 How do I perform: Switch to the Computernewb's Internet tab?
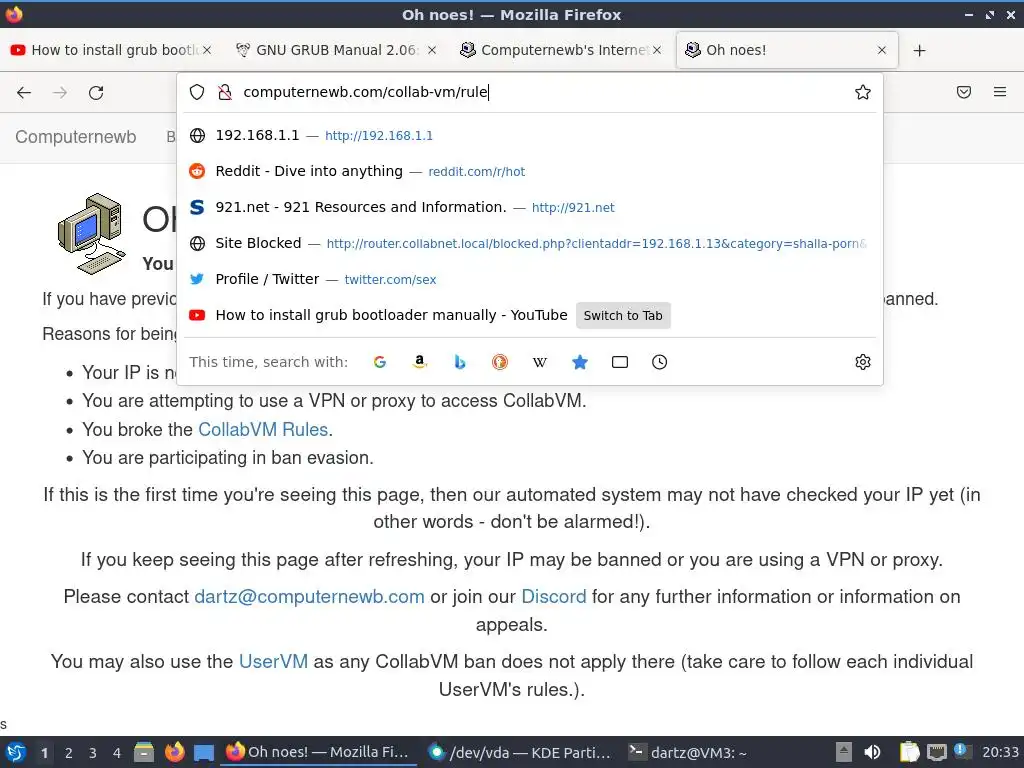(x=560, y=50)
